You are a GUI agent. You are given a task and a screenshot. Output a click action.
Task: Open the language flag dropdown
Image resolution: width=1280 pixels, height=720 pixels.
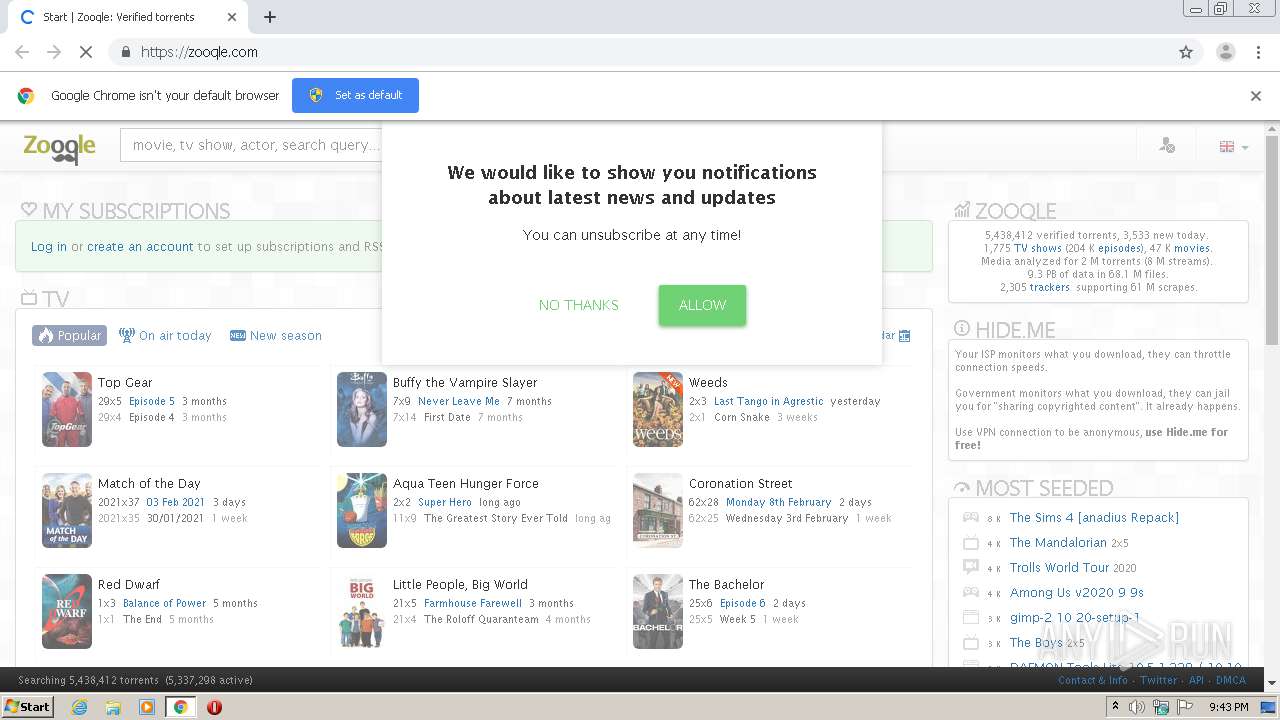coord(1233,147)
